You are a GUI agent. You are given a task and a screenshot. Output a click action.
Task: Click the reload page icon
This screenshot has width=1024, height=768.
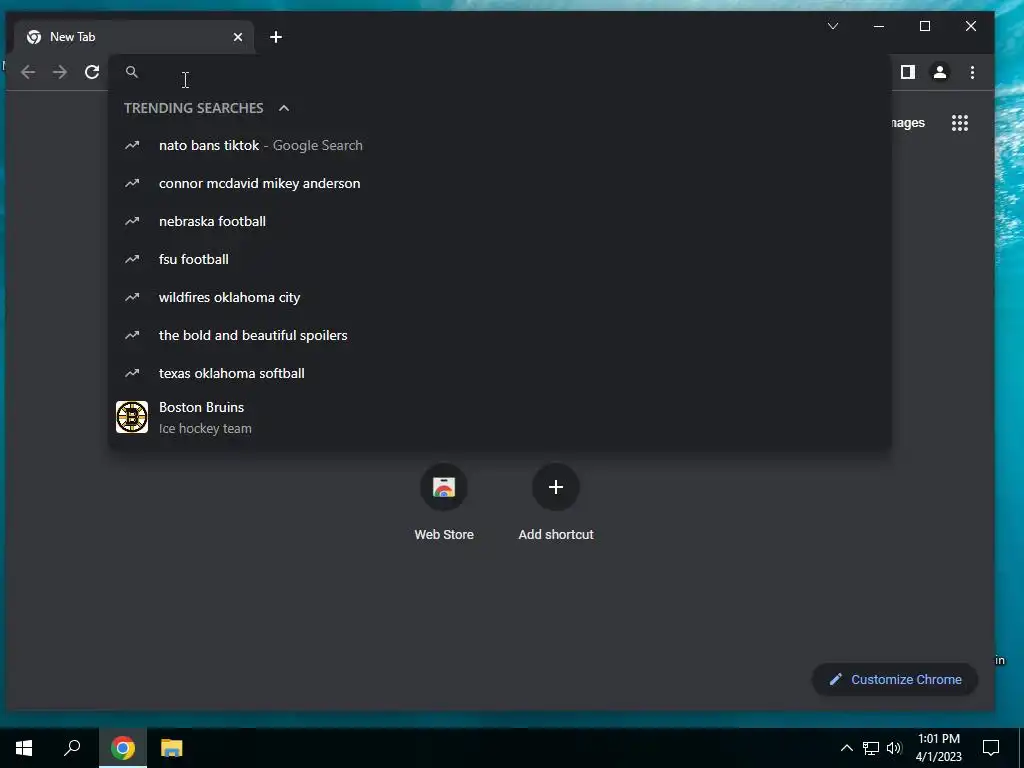point(92,72)
